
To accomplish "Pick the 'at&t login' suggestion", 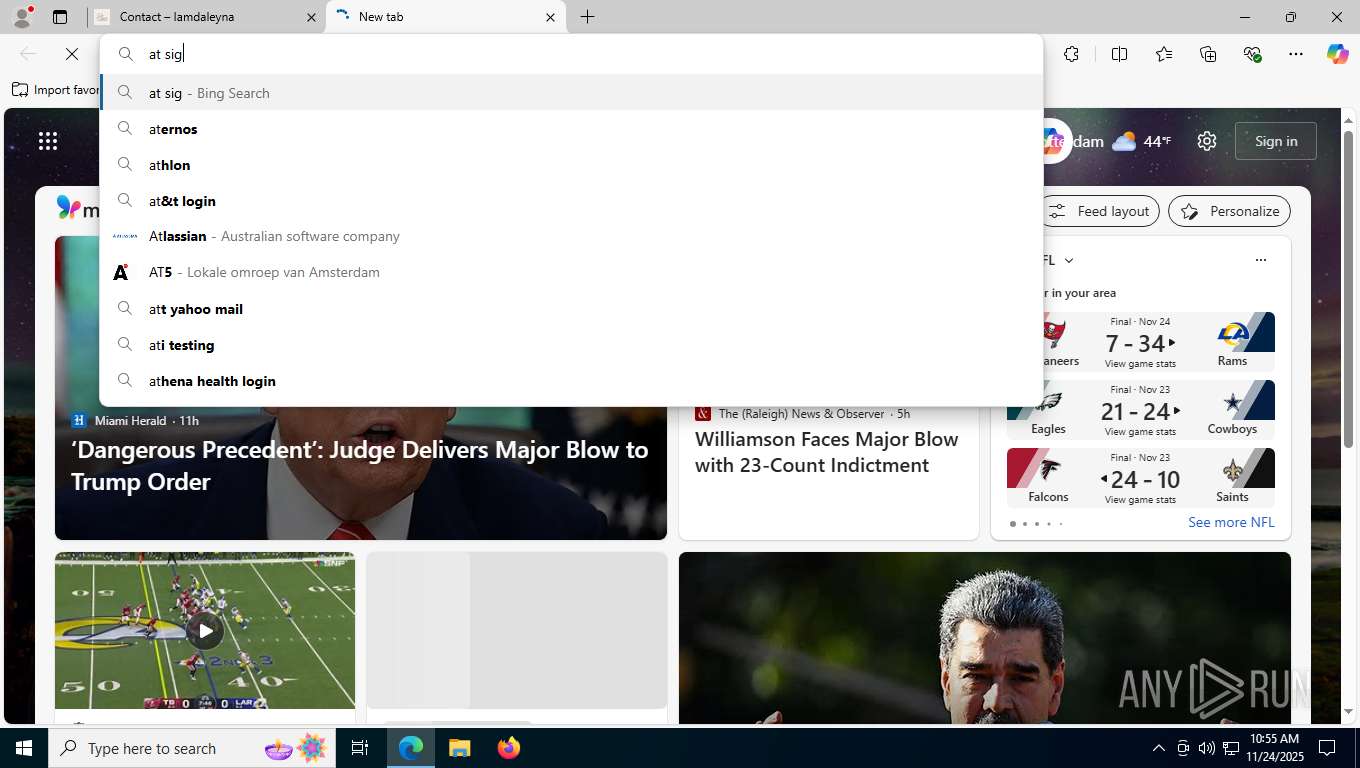I will tap(571, 201).
